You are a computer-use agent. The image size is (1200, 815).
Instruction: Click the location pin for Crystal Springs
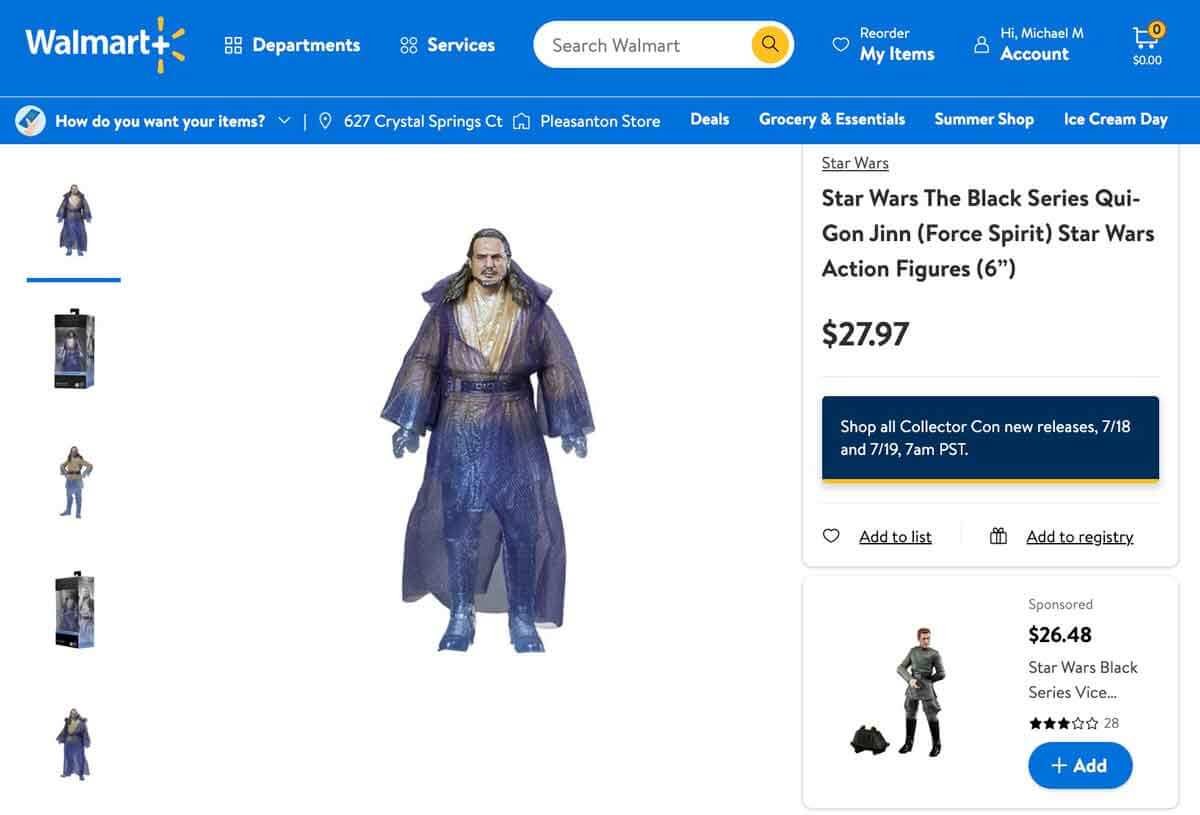coord(325,120)
